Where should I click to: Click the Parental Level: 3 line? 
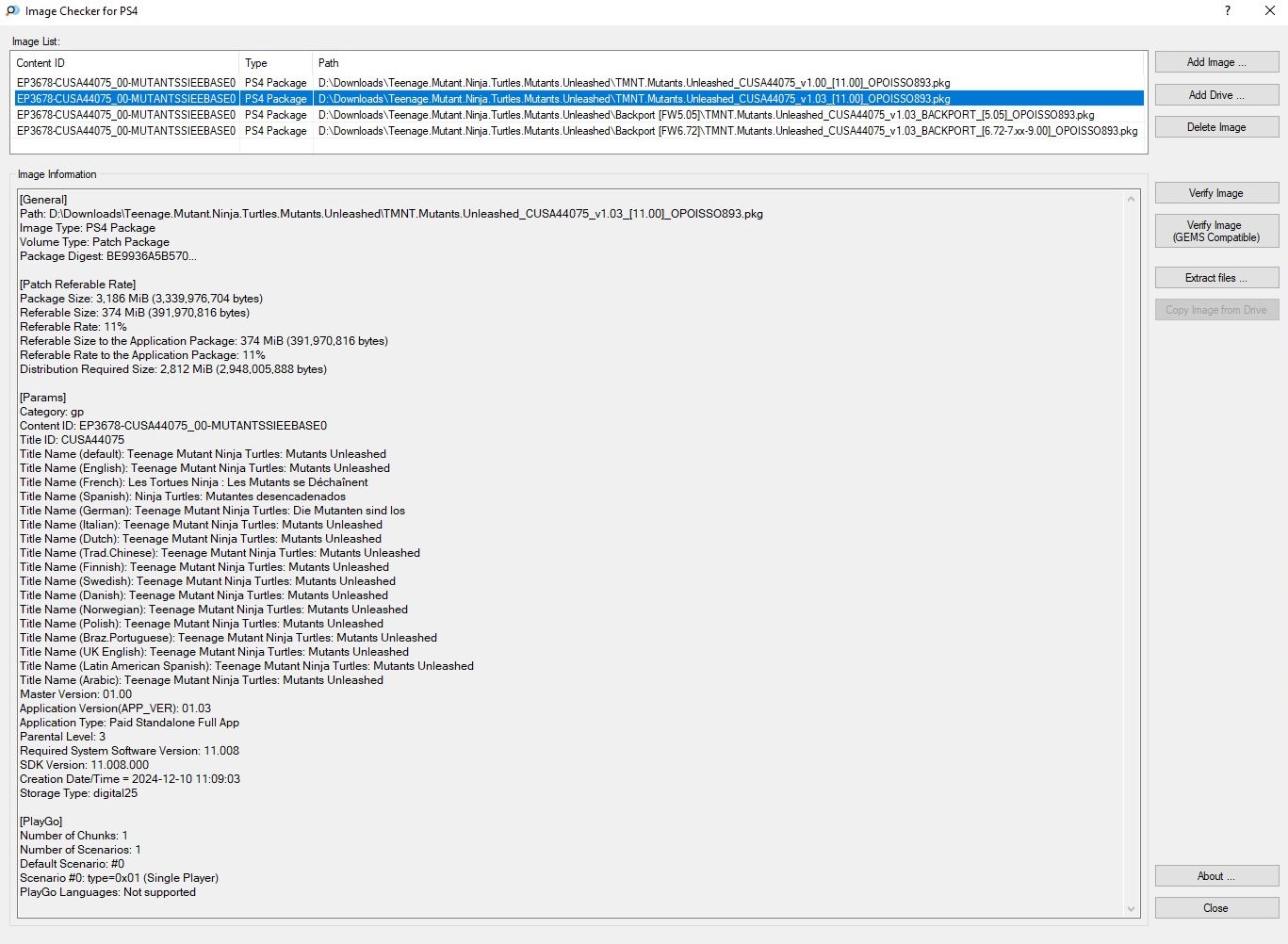pos(62,737)
